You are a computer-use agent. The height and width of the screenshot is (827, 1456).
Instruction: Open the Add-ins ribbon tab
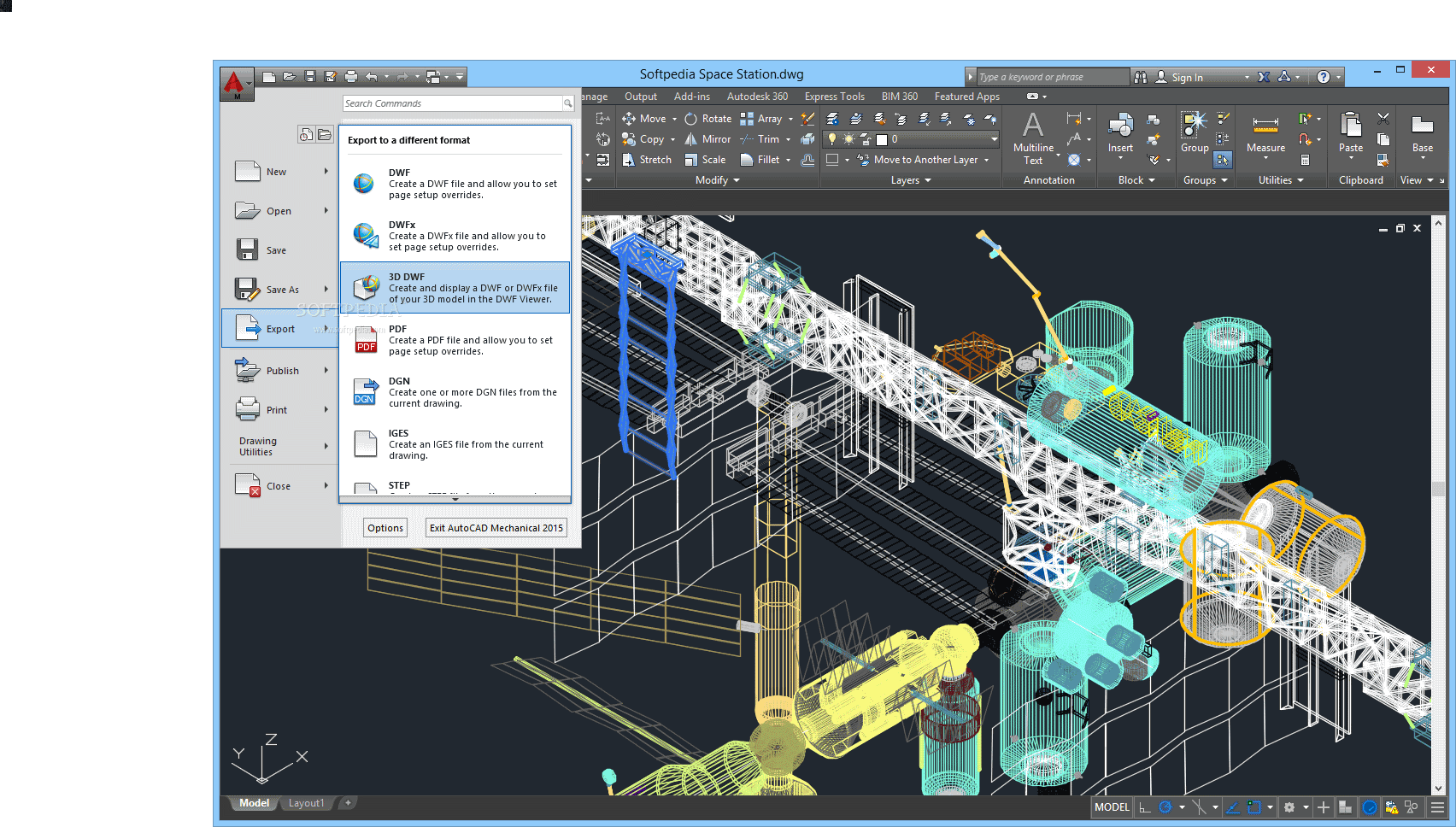coord(691,97)
